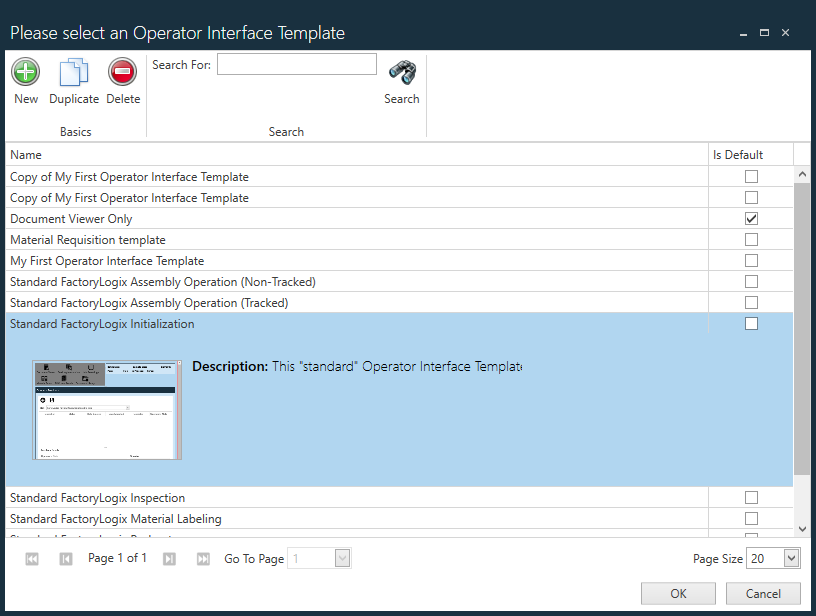Check Is Default for Standard FactoryLogix Inspection
This screenshot has width=816, height=616.
click(x=751, y=497)
